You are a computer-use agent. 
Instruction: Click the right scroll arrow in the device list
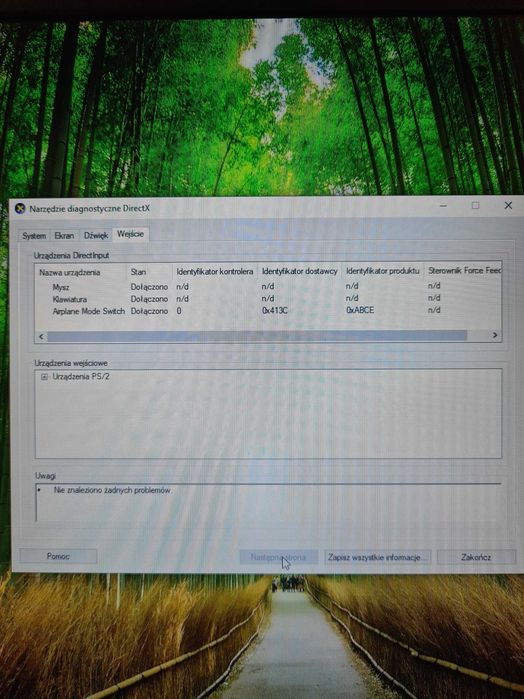[495, 335]
